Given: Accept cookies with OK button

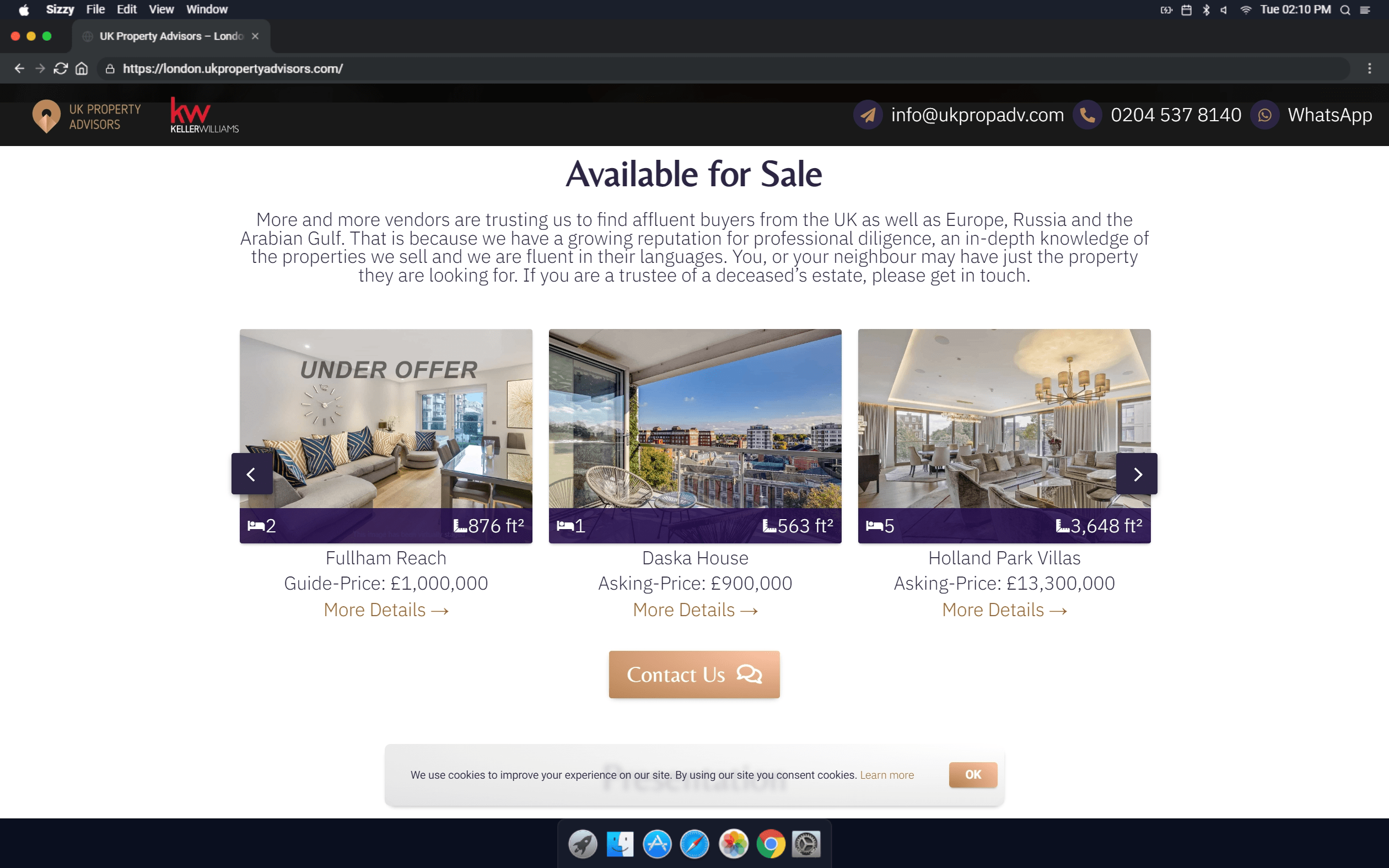Looking at the screenshot, I should coord(973,774).
